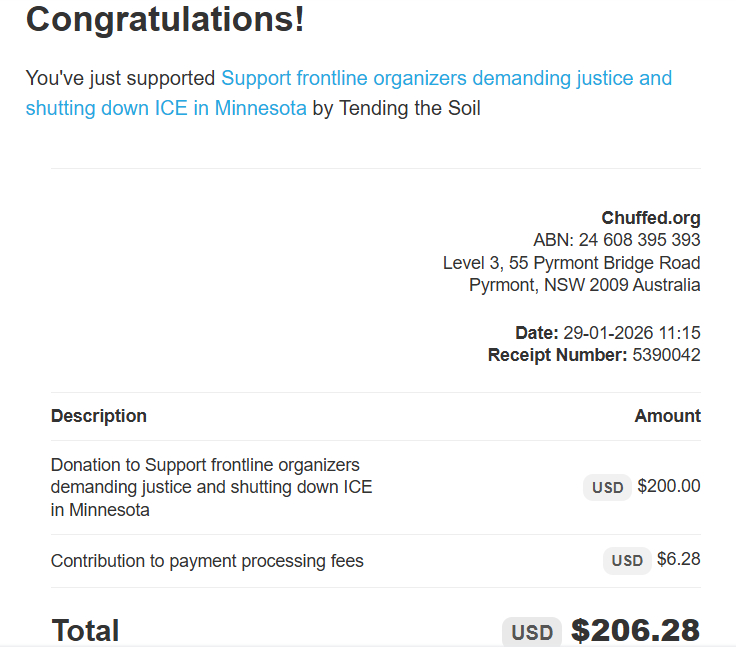Click the Tending the Soil organizer name
Image resolution: width=736 pixels, height=657 pixels.
[410, 108]
